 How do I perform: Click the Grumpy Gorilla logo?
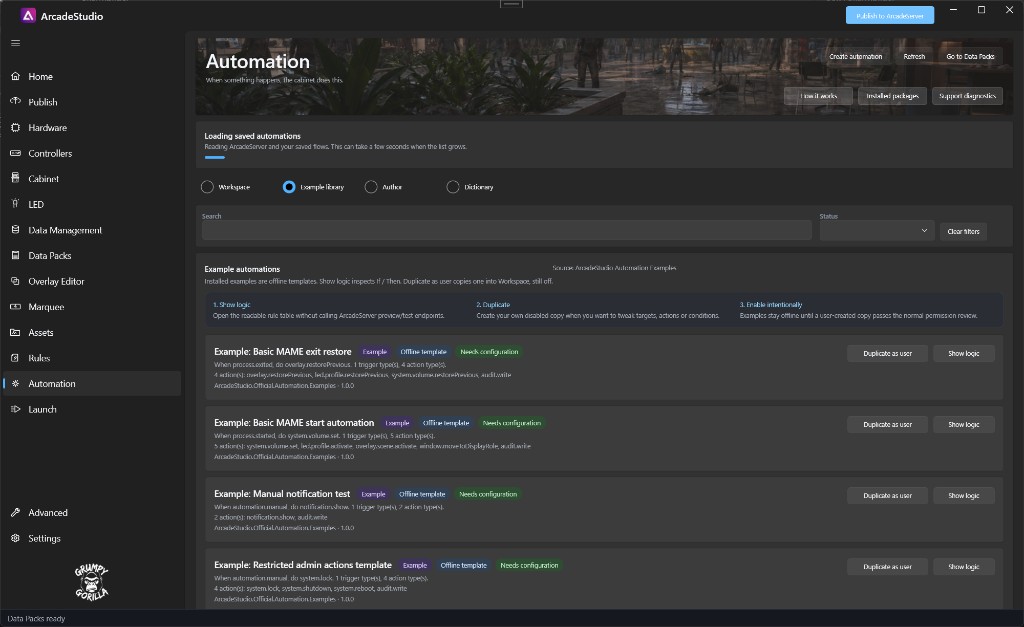pos(91,583)
